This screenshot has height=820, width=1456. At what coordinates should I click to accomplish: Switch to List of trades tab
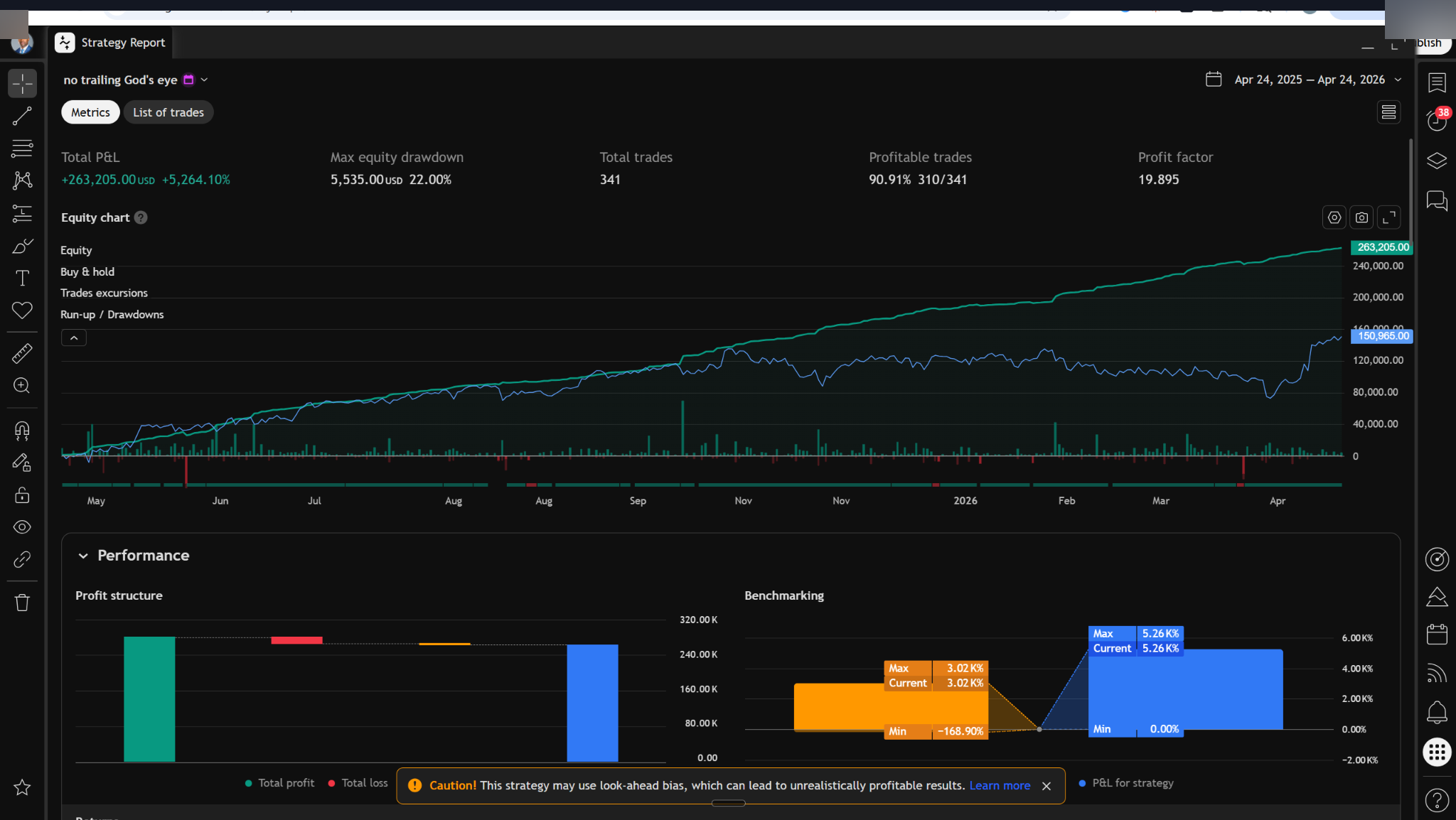(x=168, y=112)
